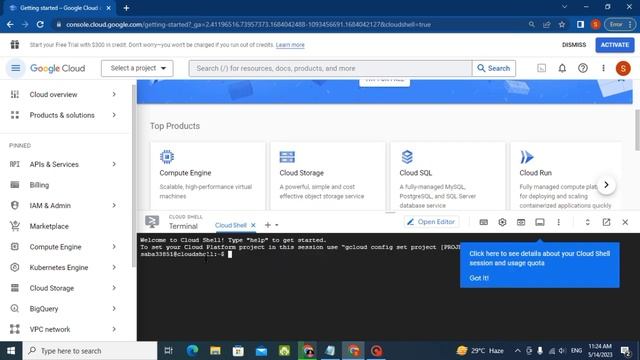Screen dimensions: 640x360
Task: Click Learn more link in banner
Action: (x=290, y=45)
